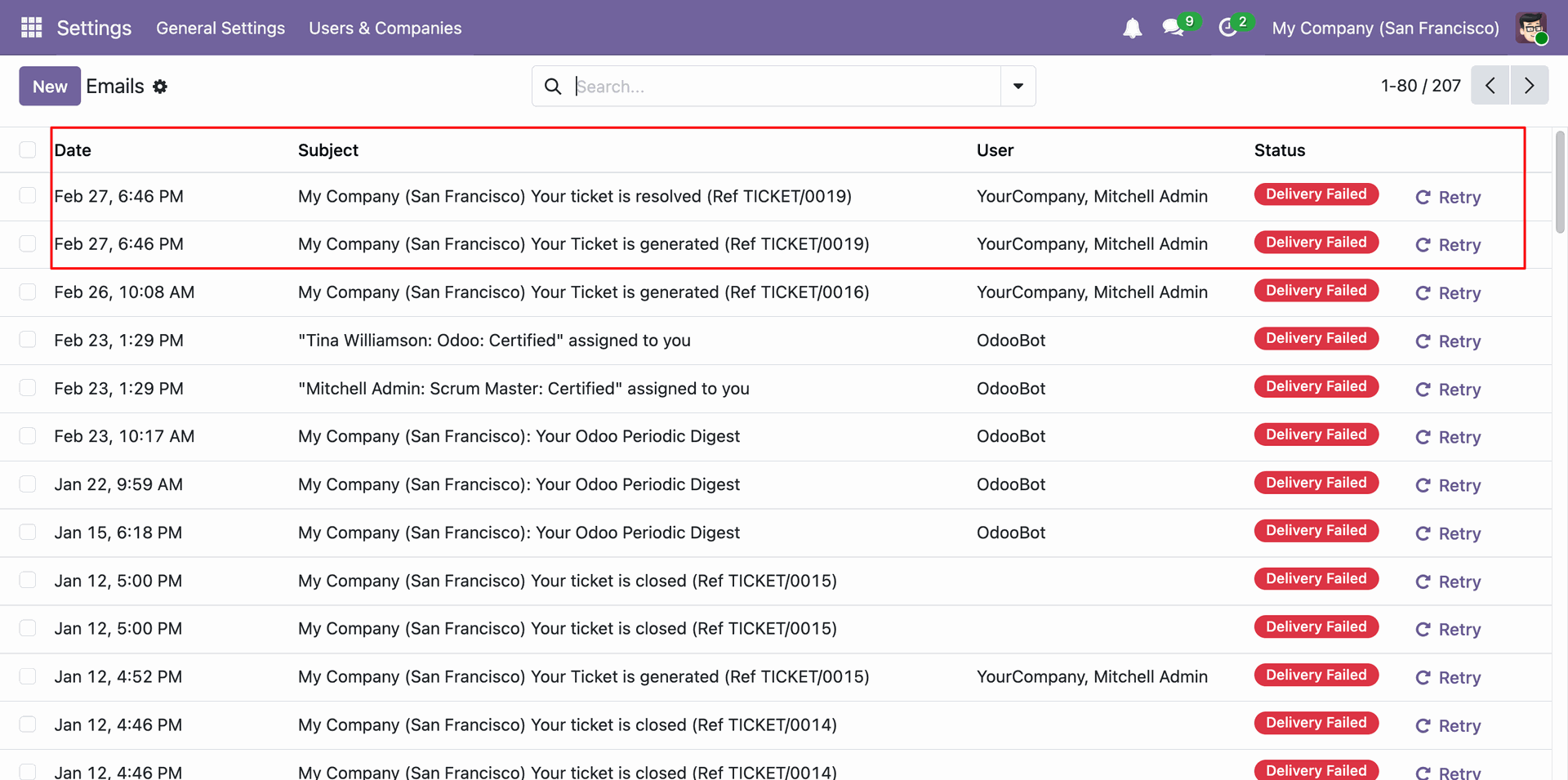Click the New button

(50, 87)
